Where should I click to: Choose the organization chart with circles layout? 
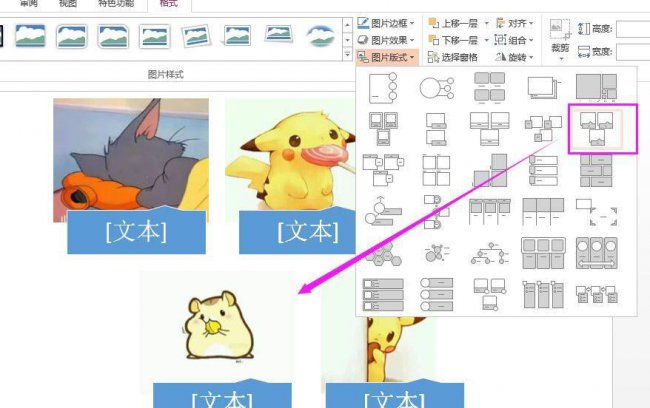tap(490, 253)
